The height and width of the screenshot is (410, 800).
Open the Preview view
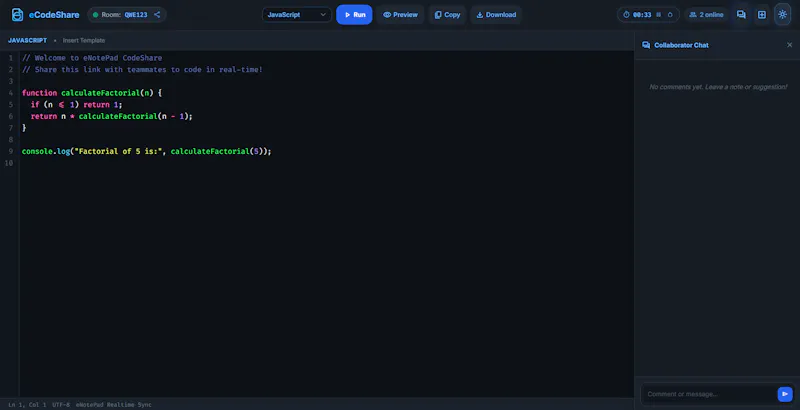pos(400,15)
